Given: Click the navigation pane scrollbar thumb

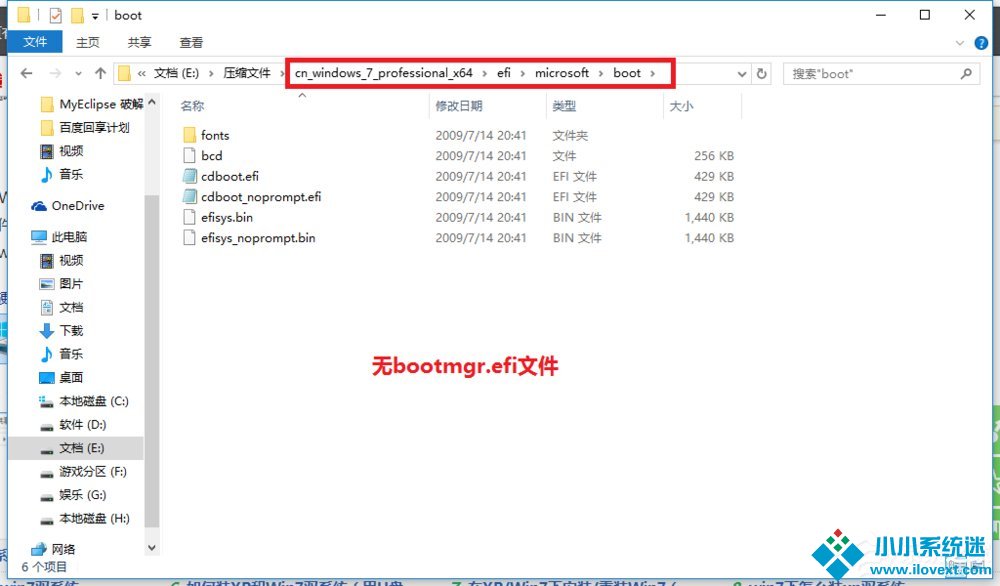Looking at the screenshot, I should coord(152,360).
